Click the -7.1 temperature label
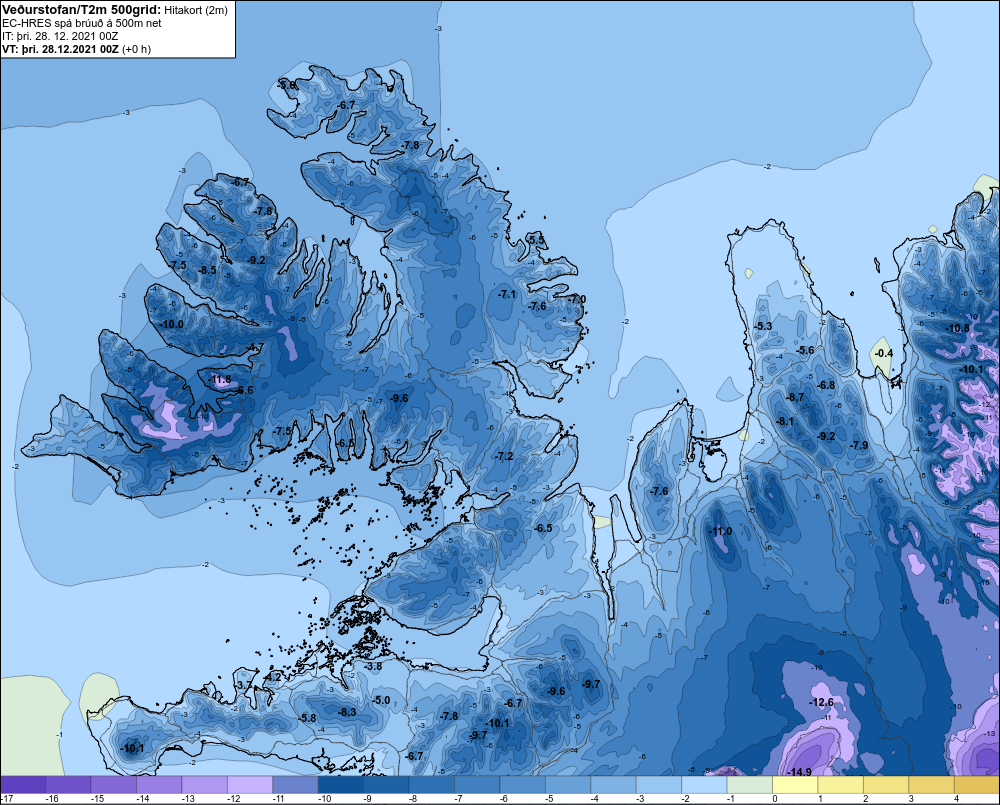Screen dimensions: 1000x805 (507, 294)
